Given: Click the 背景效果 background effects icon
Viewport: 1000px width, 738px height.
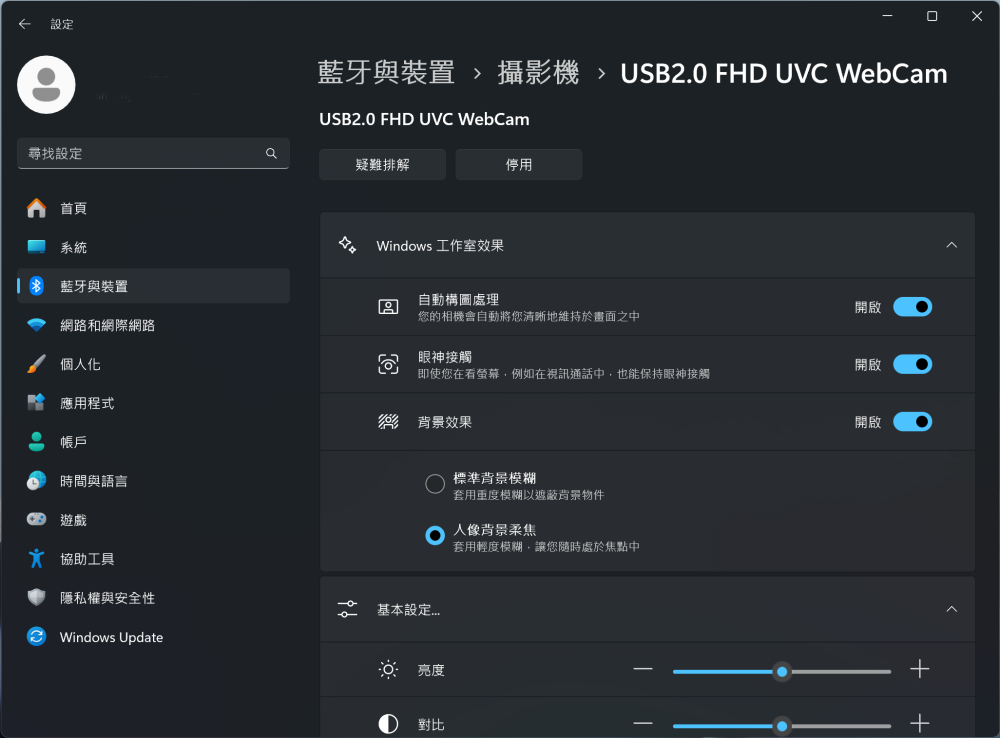Looking at the screenshot, I should (x=388, y=422).
